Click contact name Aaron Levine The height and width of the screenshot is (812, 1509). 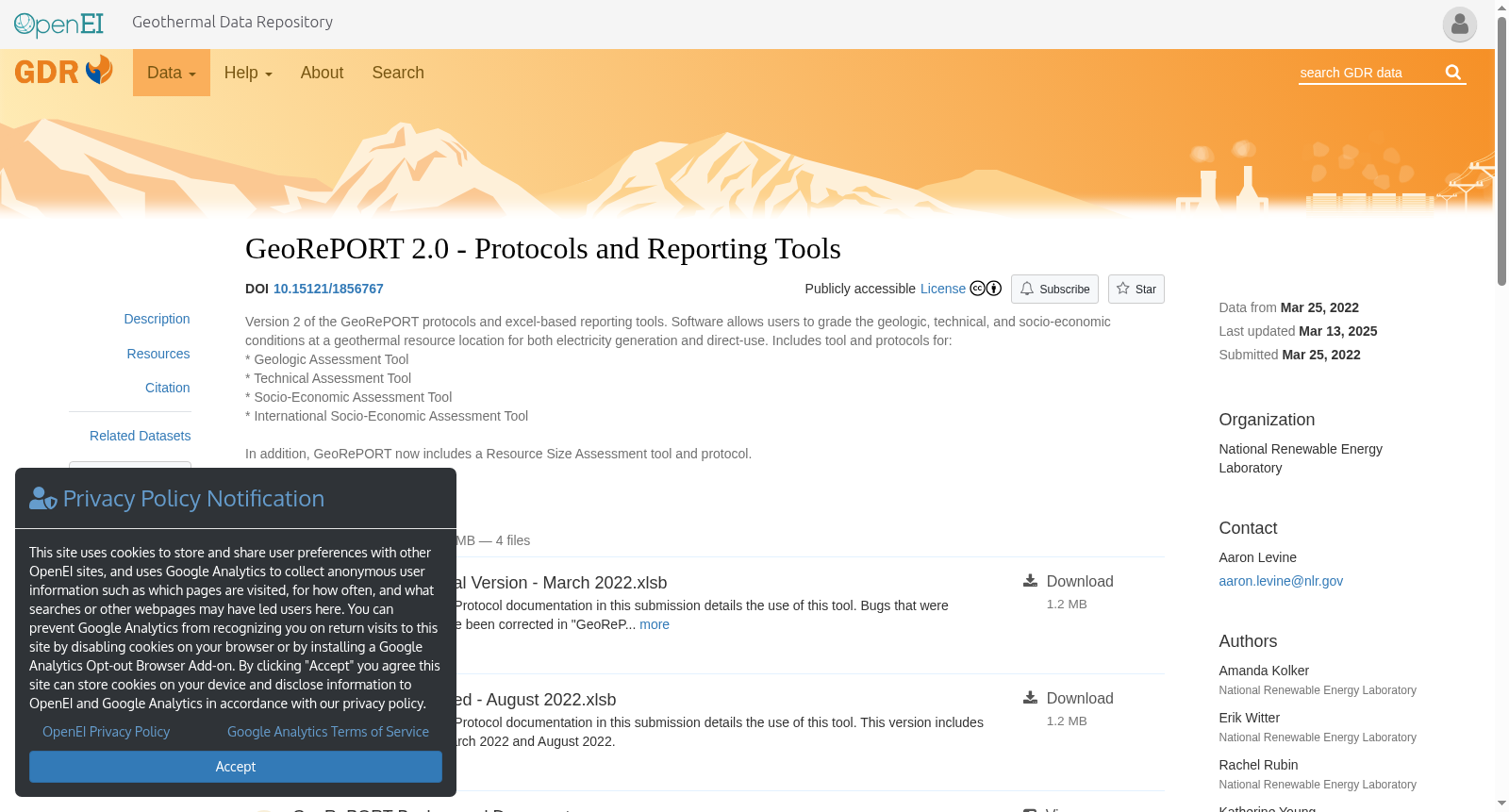(1257, 557)
